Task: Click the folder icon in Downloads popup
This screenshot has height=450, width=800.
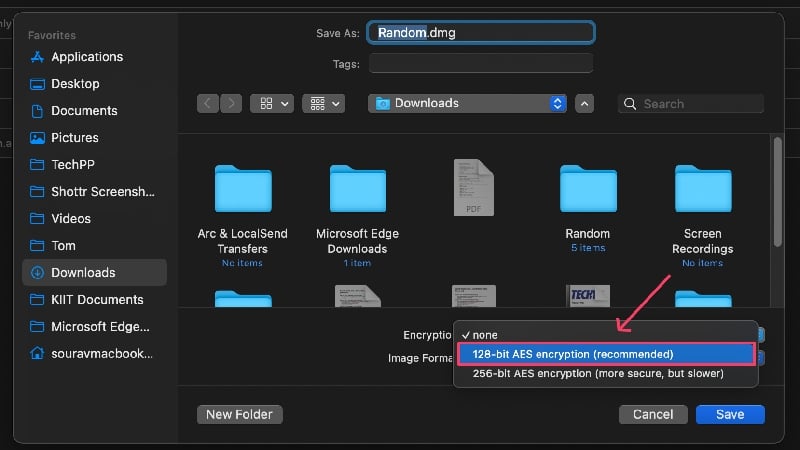Action: coord(383,104)
